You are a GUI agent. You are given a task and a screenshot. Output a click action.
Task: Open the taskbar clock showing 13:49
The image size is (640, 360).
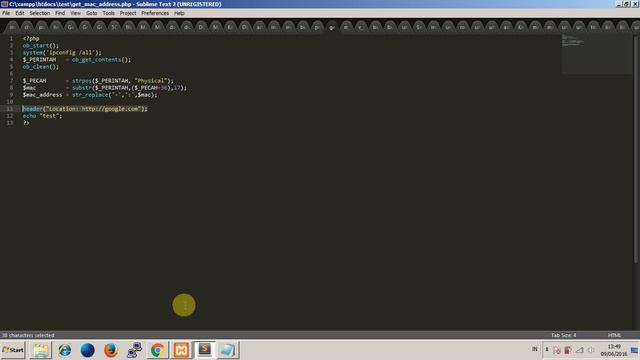coord(613,350)
